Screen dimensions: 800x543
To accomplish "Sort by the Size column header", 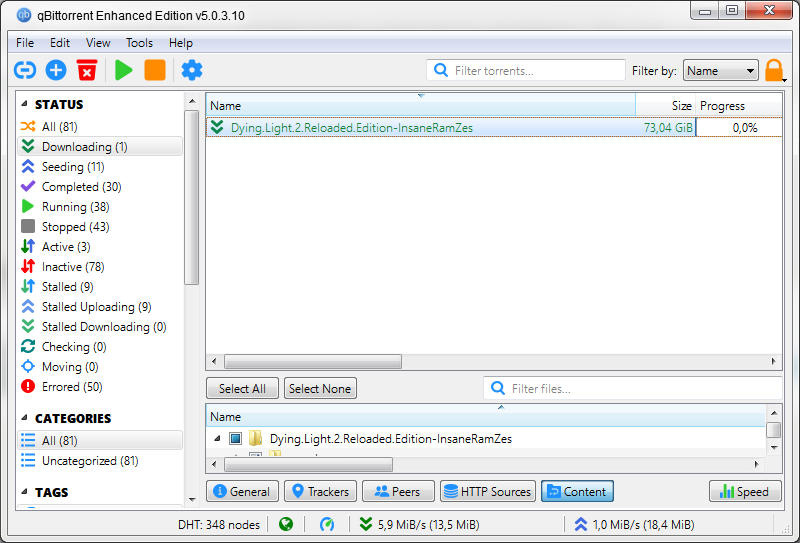I will [x=665, y=106].
